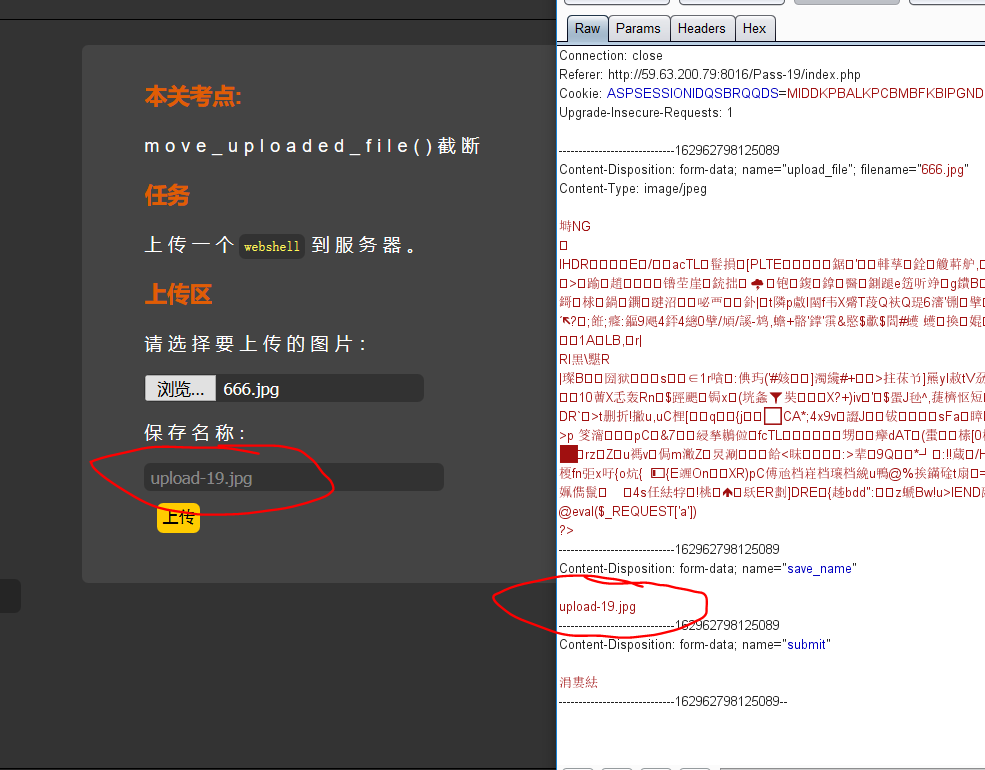
Task: Click the ?> closing PHP tag line
Action: (566, 530)
